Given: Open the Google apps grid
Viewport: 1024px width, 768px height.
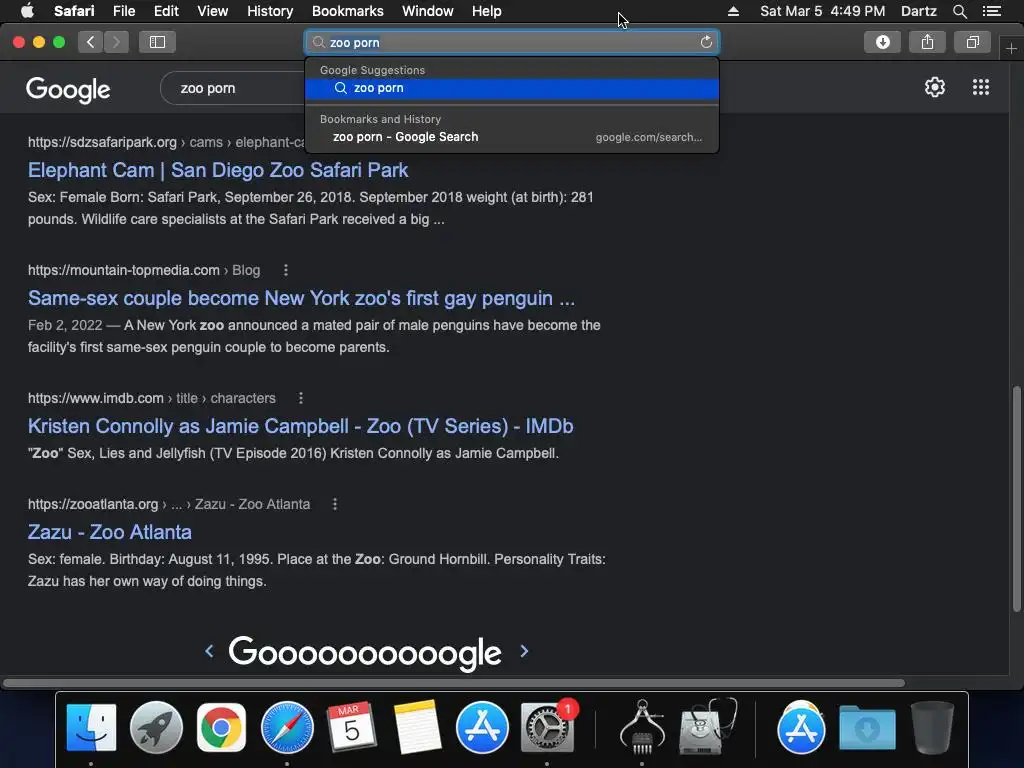Looking at the screenshot, I should point(981,87).
